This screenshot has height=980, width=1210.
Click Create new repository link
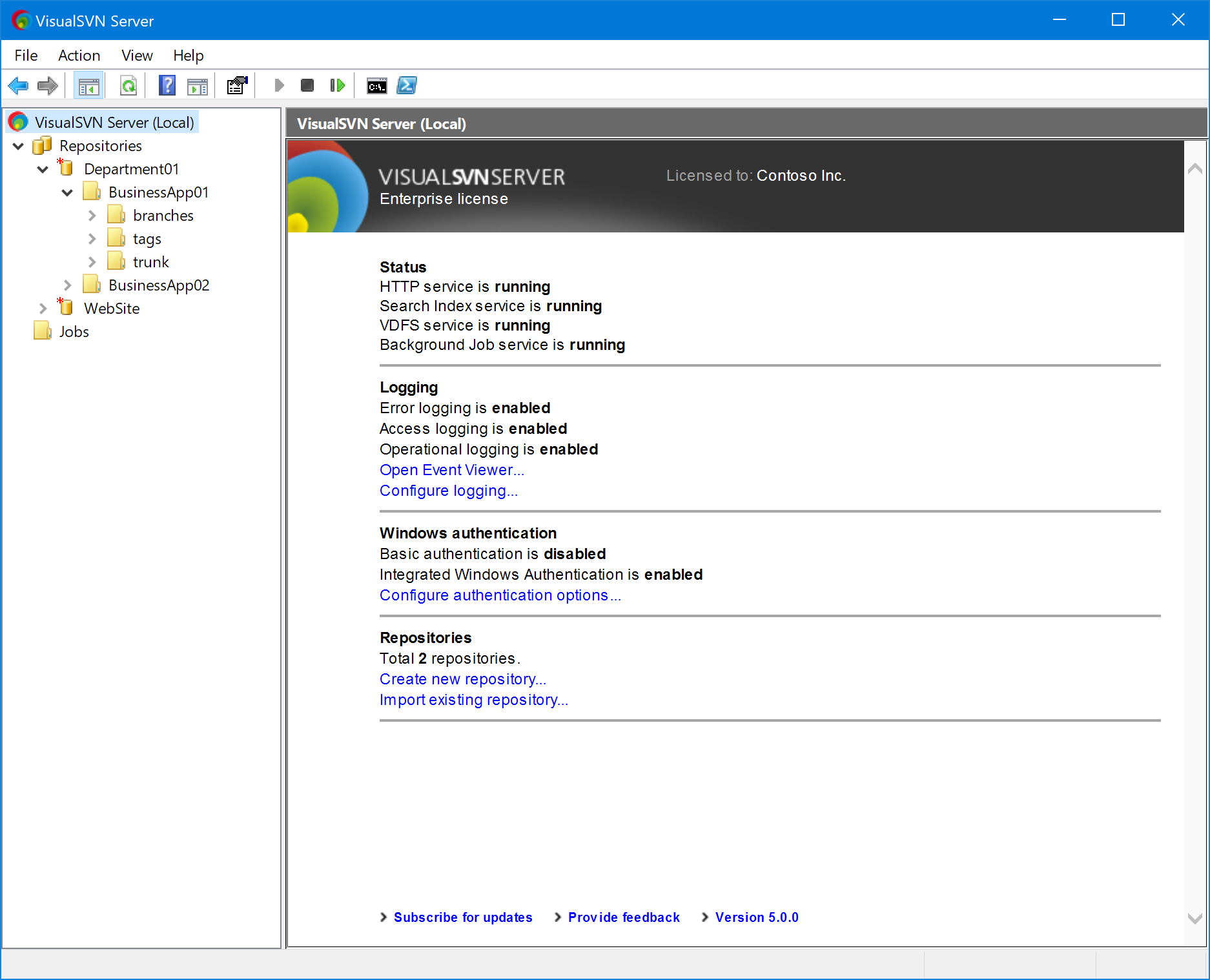(462, 679)
